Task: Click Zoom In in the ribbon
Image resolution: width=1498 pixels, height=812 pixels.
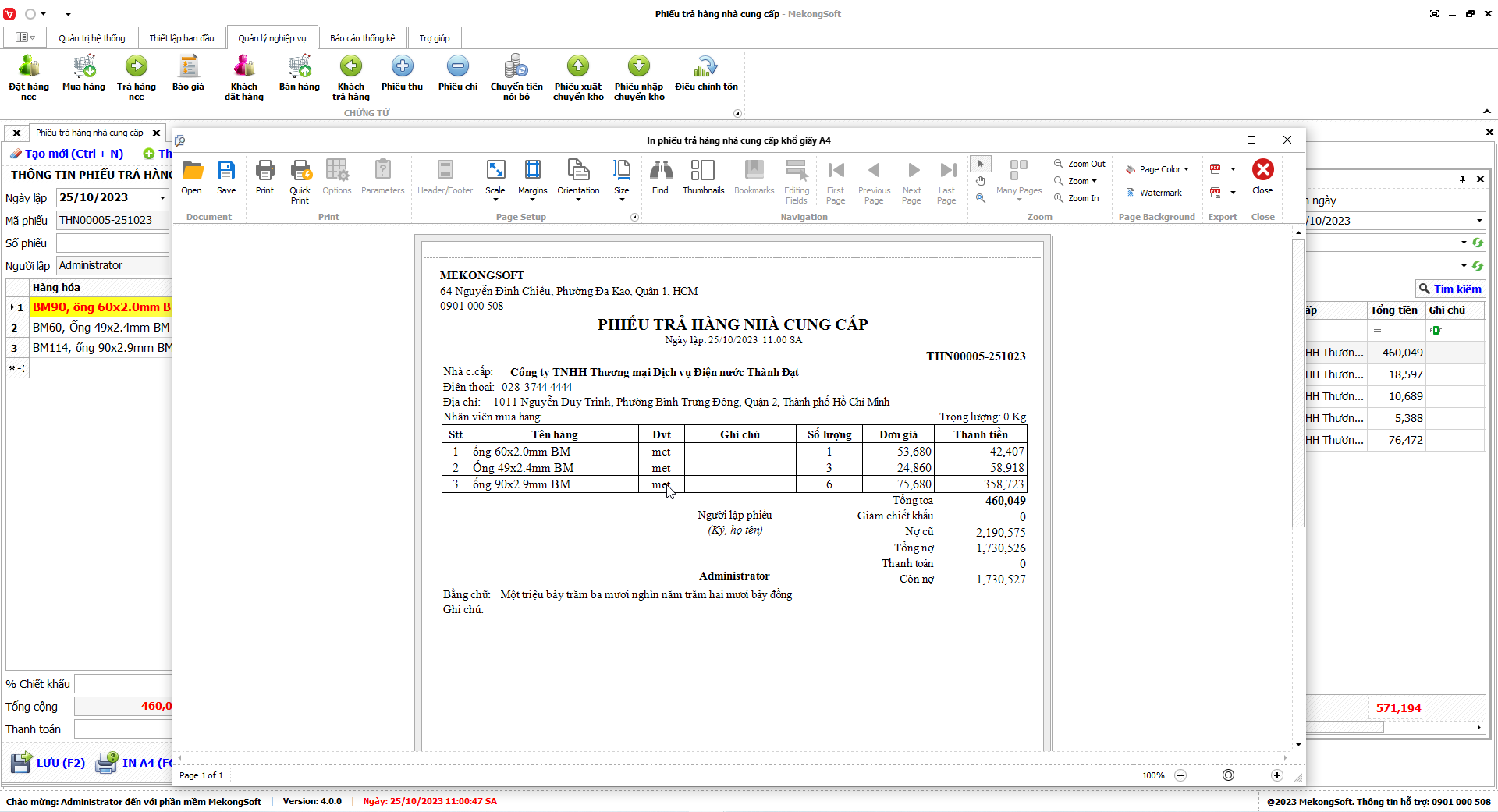Action: point(1077,198)
